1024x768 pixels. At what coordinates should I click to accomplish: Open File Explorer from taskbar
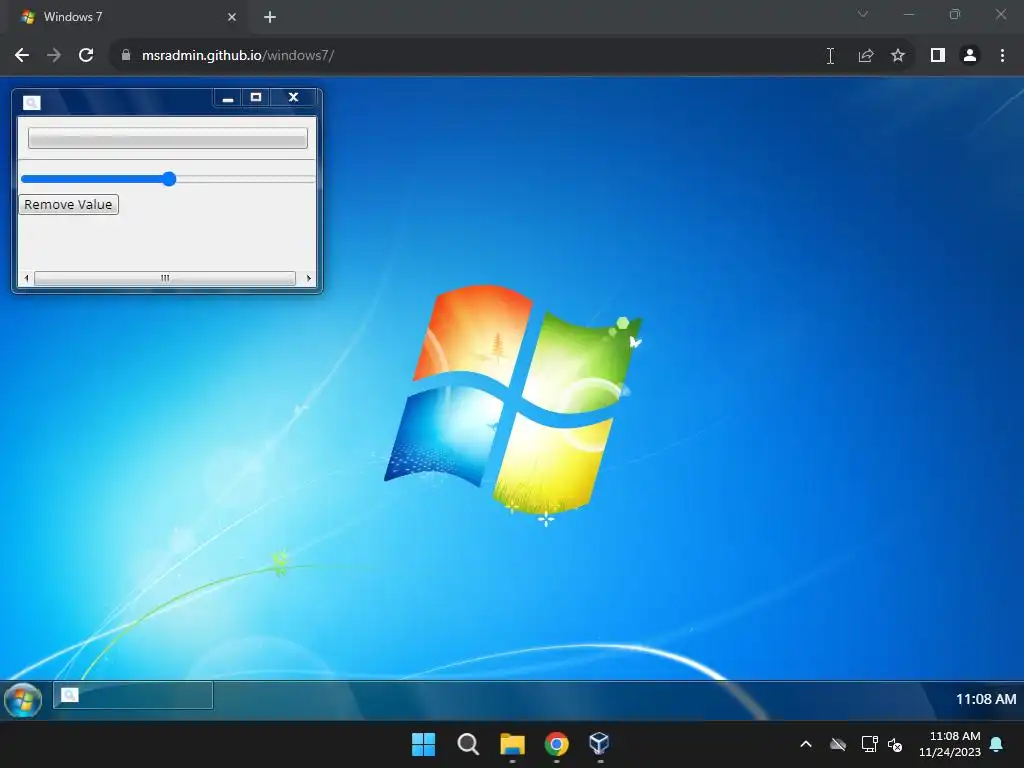512,744
